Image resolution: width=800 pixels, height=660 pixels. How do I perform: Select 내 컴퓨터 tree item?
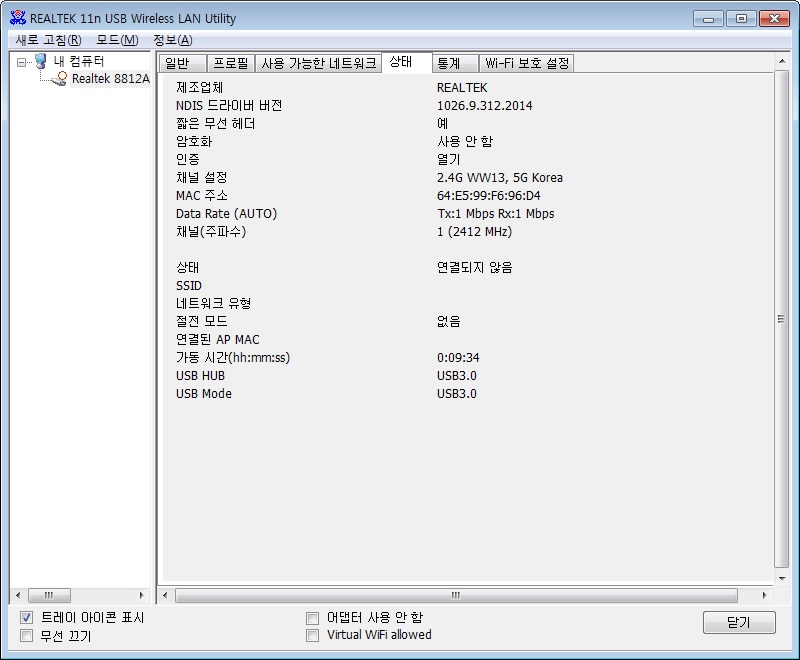79,61
